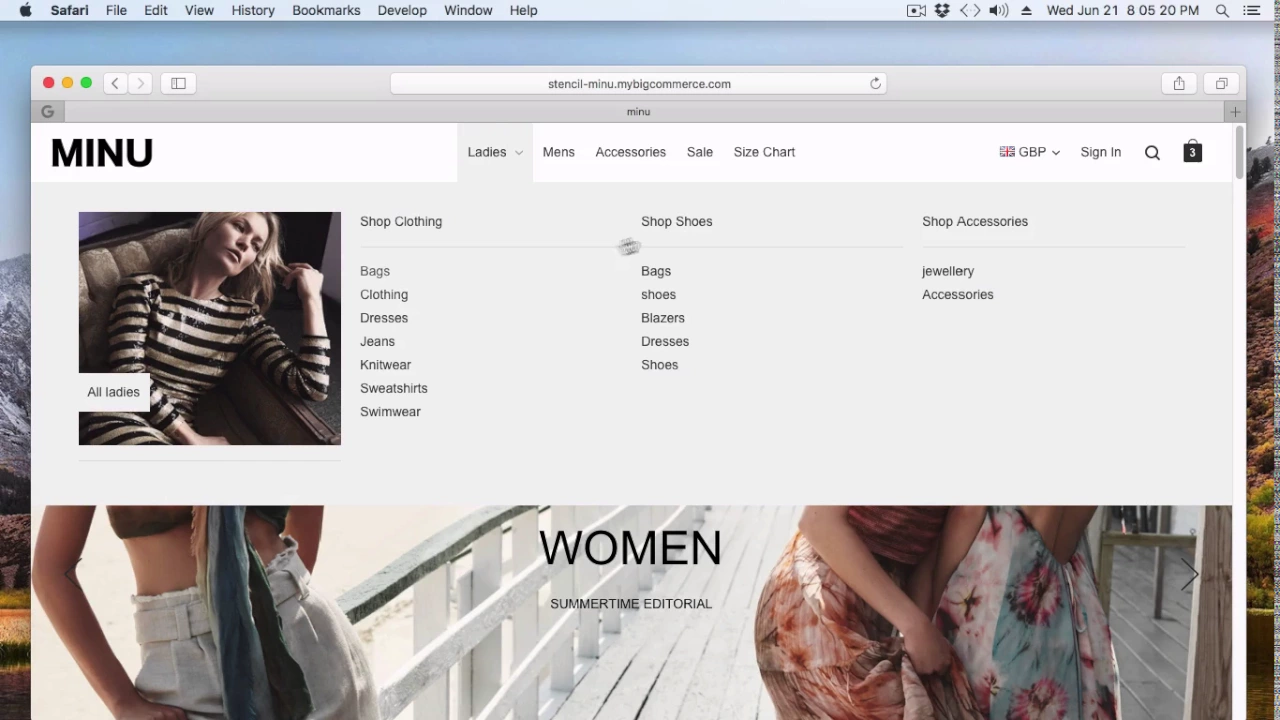This screenshot has width=1280, height=720.
Task: Open Safari's History menu
Action: coord(253,10)
